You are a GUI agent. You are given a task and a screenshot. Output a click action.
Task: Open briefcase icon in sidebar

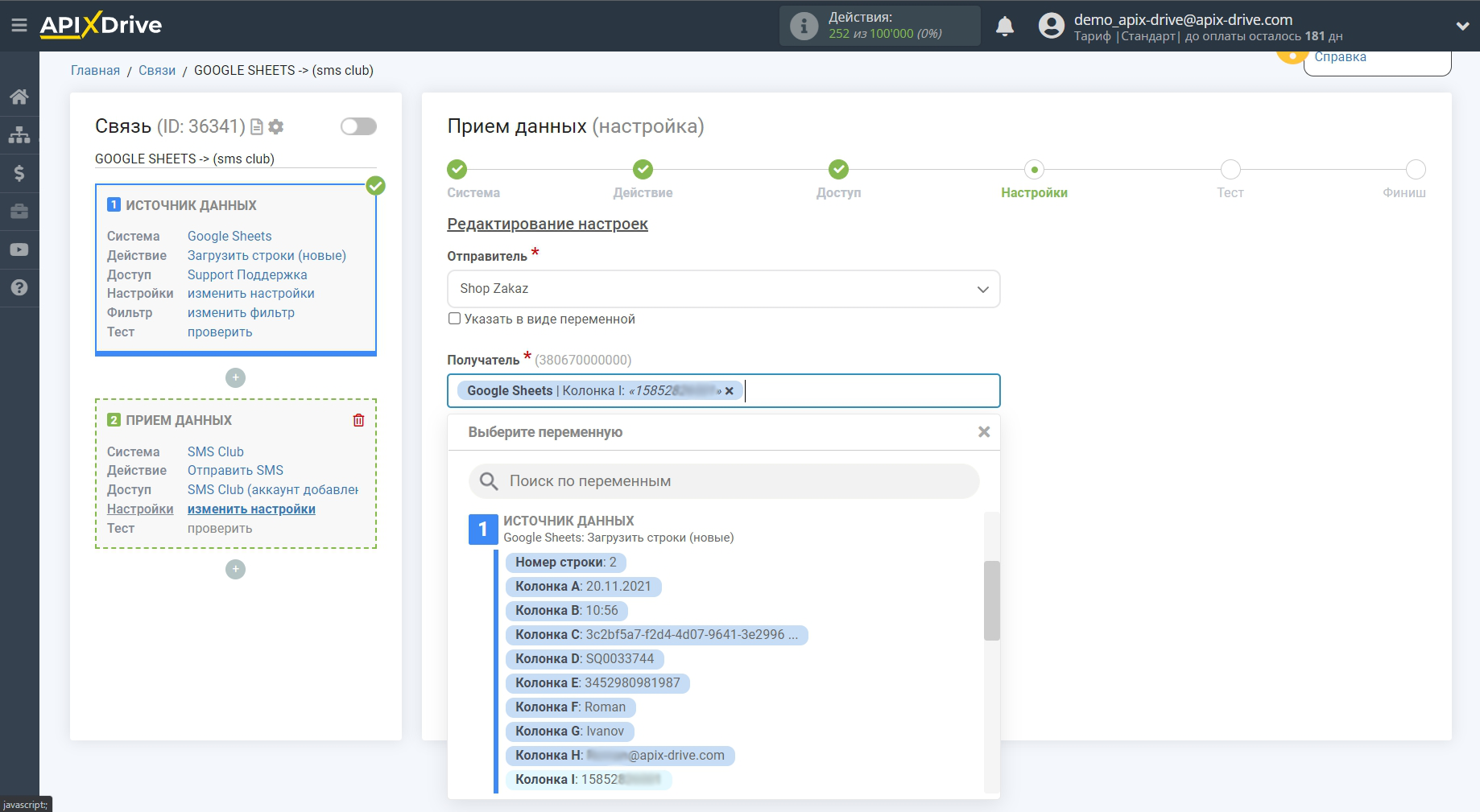19,212
